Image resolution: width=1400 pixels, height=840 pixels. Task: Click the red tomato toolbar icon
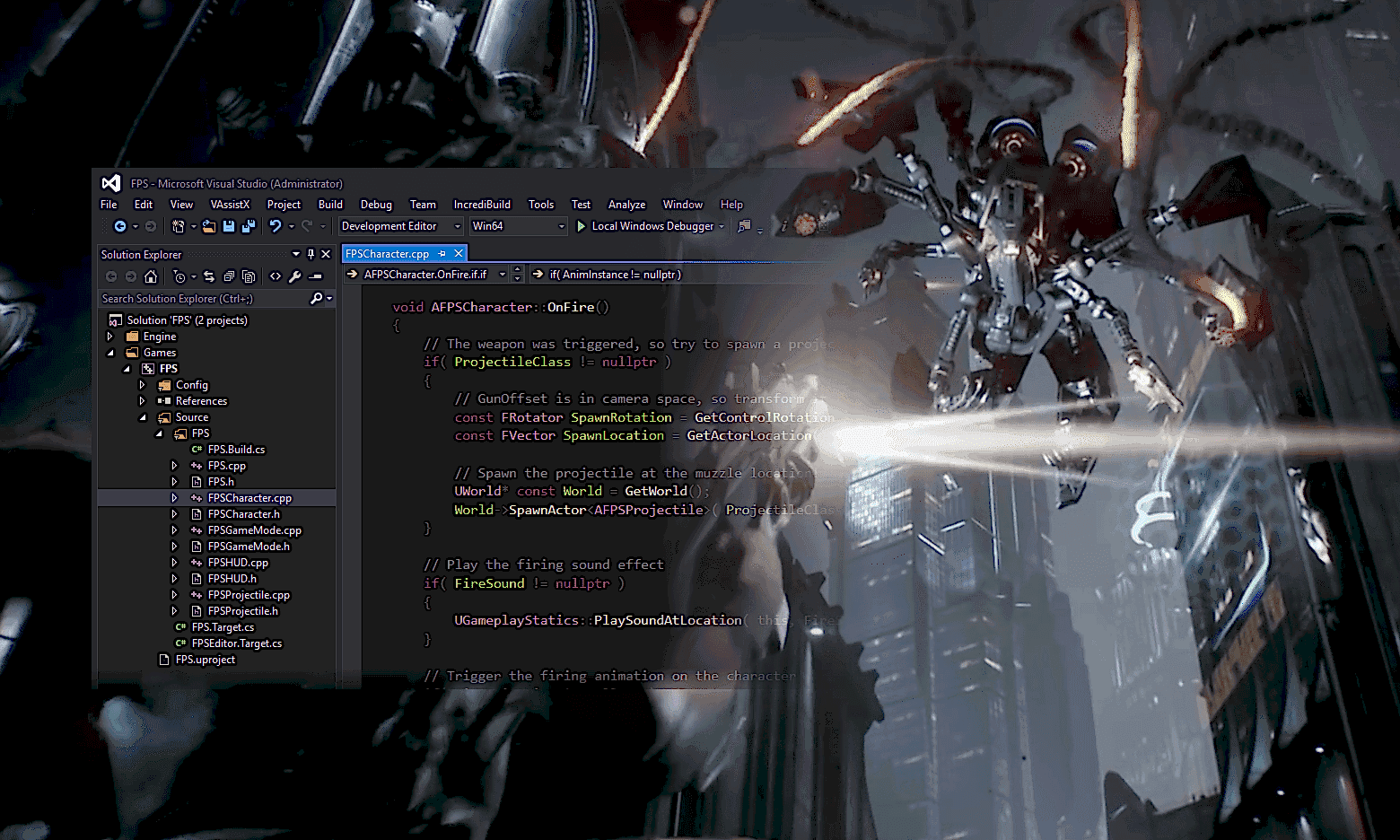click(805, 224)
